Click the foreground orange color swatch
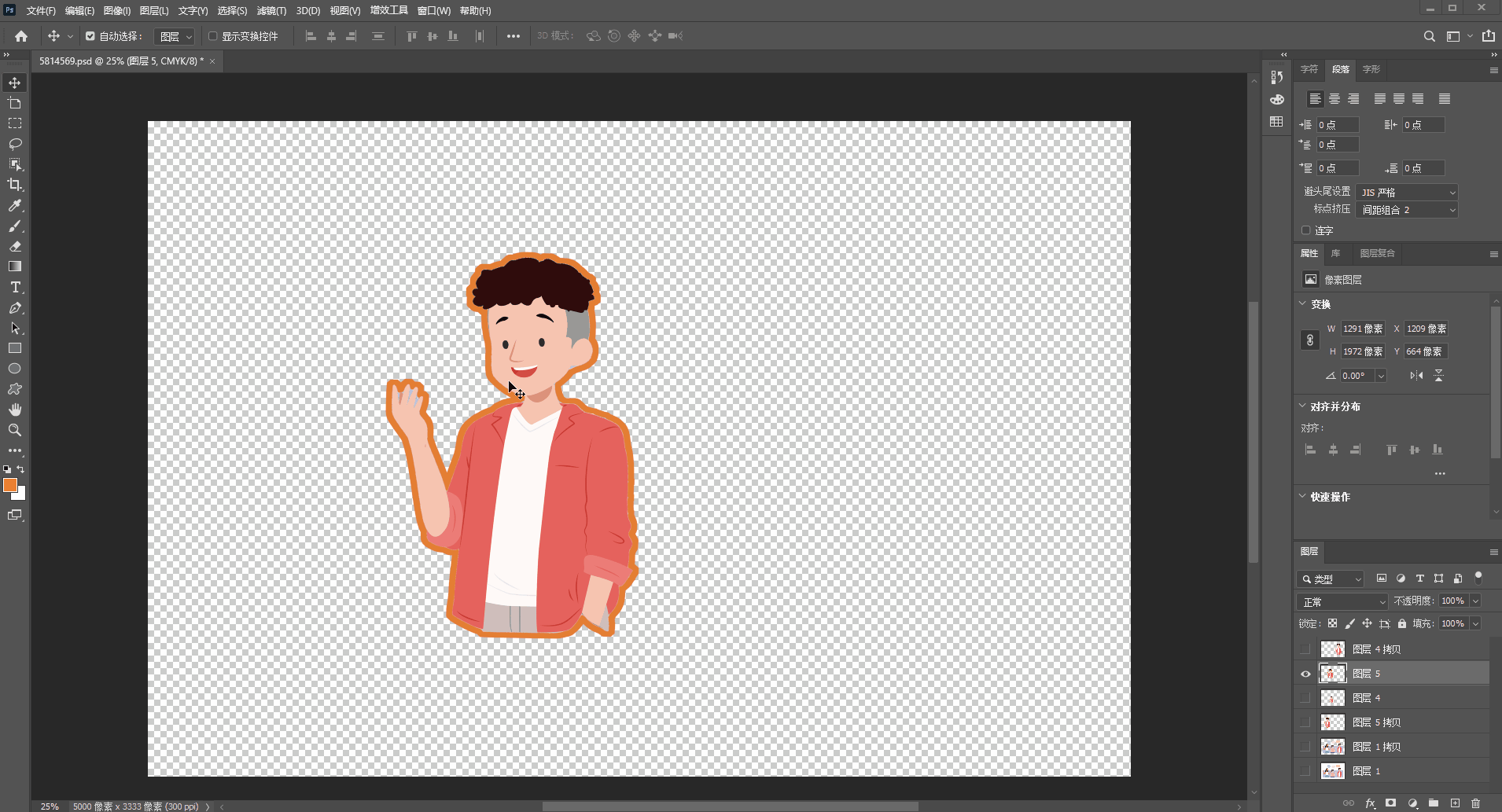The image size is (1502, 812). click(9, 485)
